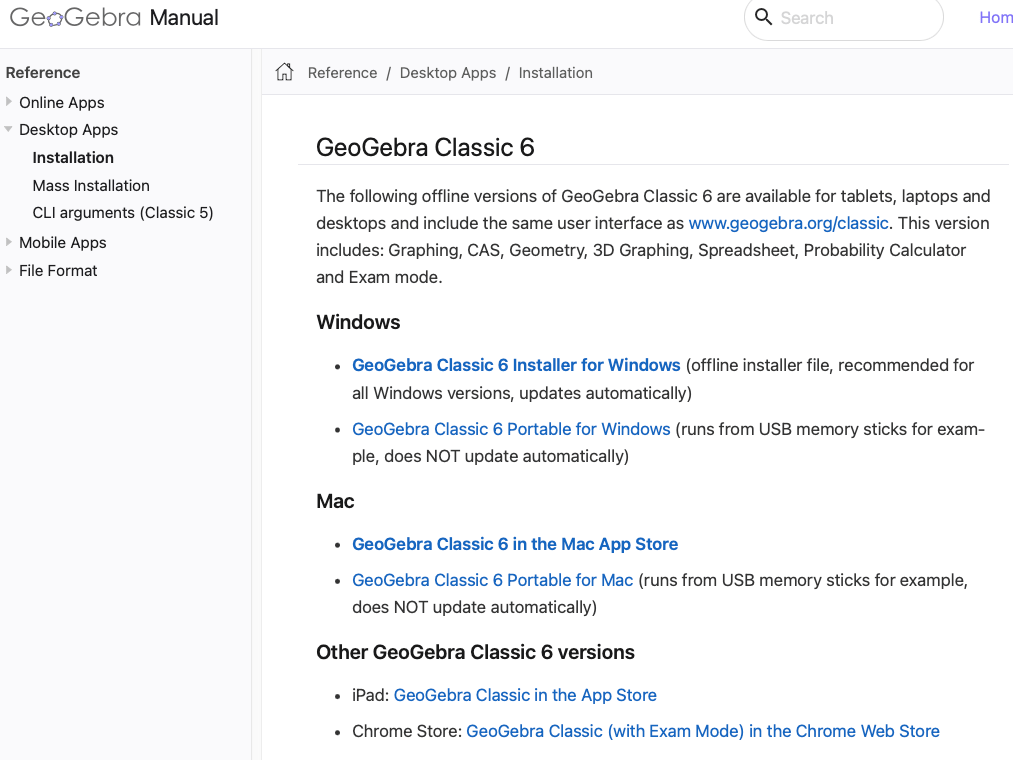Click GeoGebra Classic 6 Portable for Mac
1013x760 pixels.
492,580
